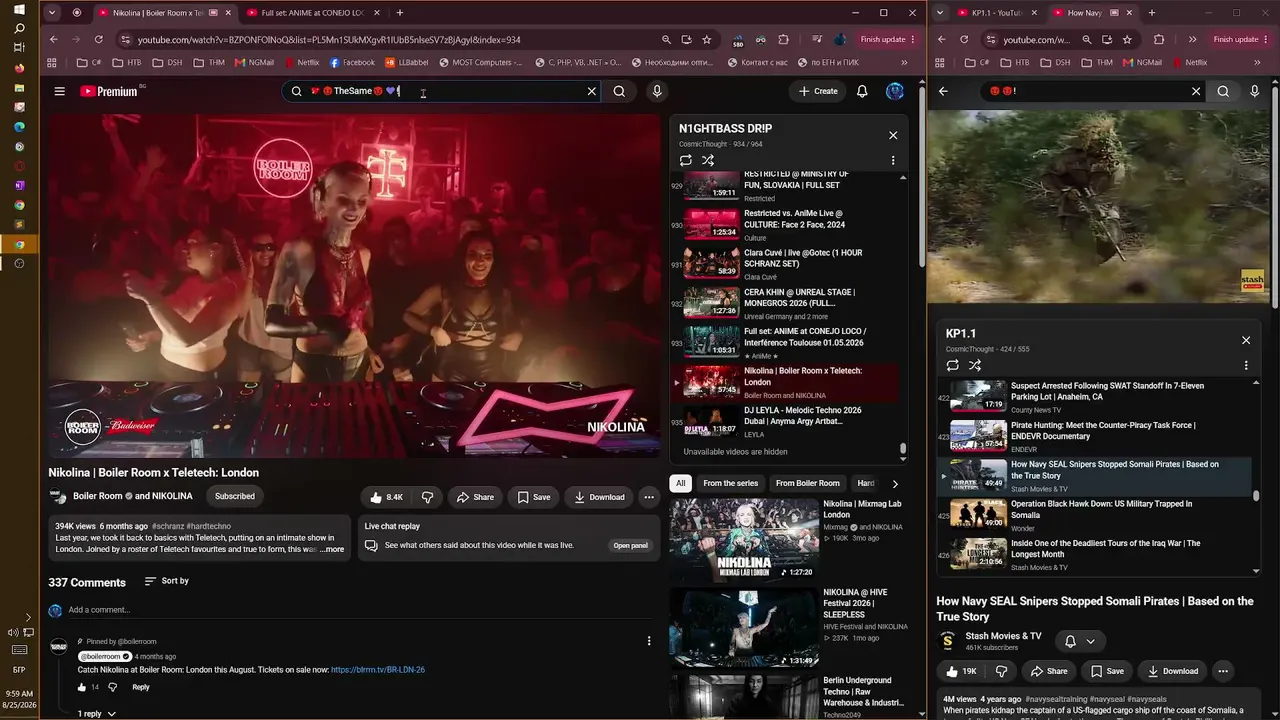Close the N1GHTBASS DR!P playlist panel

[x=893, y=135]
